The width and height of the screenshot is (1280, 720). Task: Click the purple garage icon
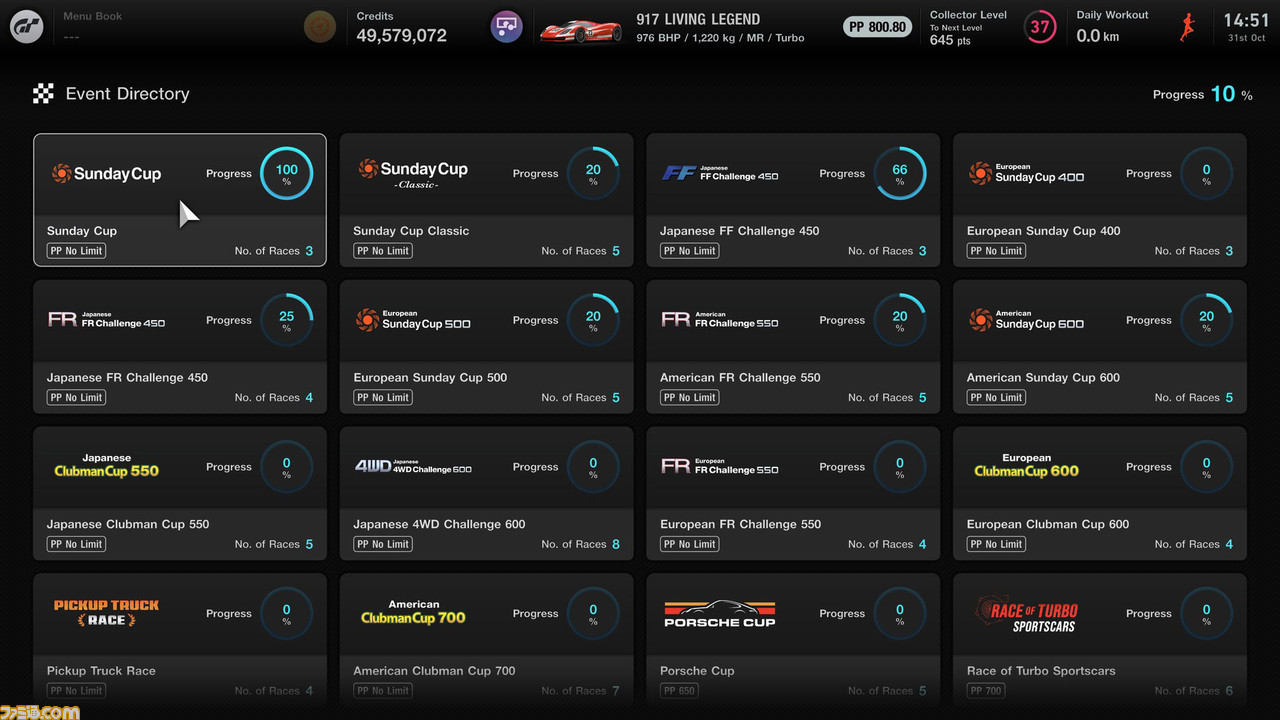(x=507, y=27)
